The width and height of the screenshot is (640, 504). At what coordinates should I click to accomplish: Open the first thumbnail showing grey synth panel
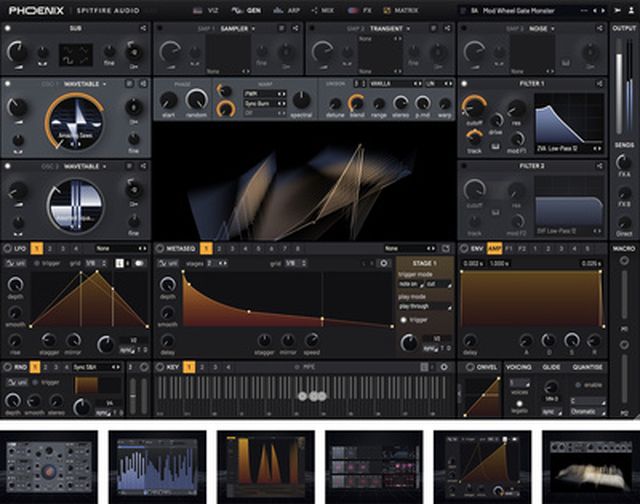pos(49,467)
